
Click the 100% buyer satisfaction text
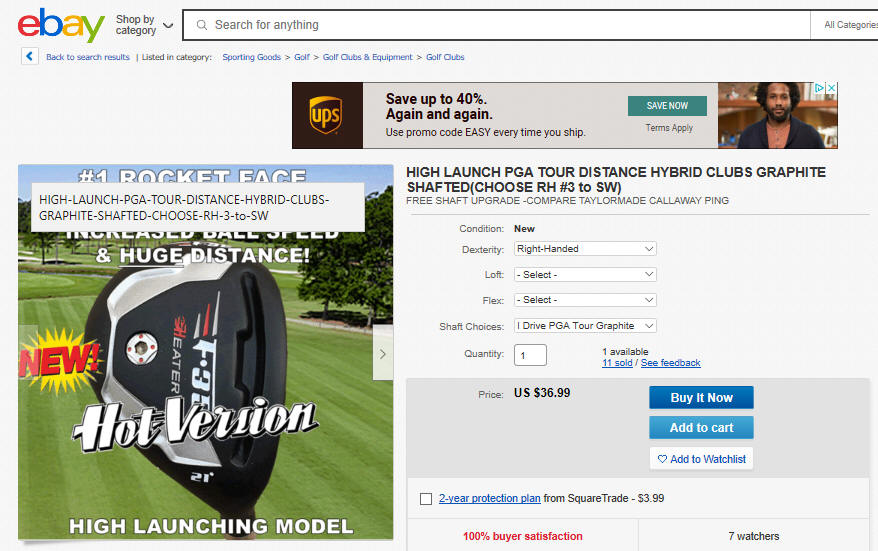(x=522, y=536)
